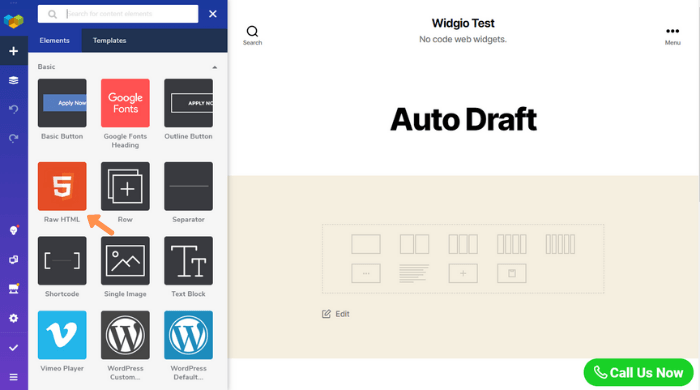Add the Google Fonts Heading element
This screenshot has width=700, height=390.
(125, 103)
